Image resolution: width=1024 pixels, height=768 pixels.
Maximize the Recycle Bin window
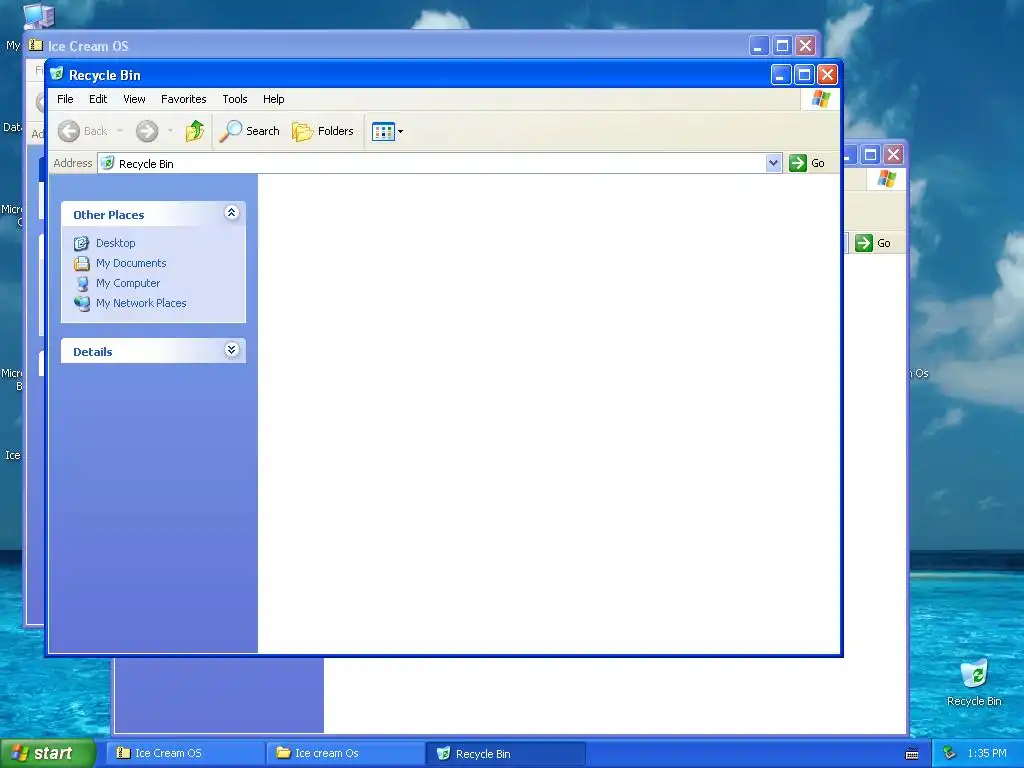[804, 75]
